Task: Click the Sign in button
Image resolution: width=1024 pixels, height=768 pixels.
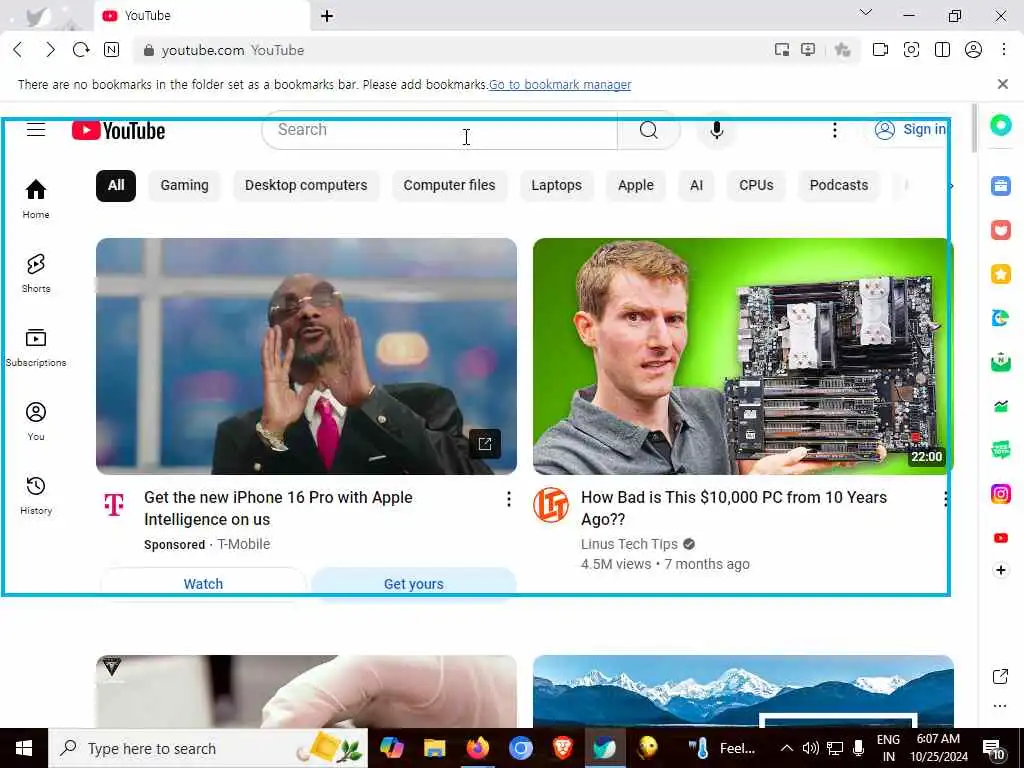Action: pyautogui.click(x=910, y=130)
